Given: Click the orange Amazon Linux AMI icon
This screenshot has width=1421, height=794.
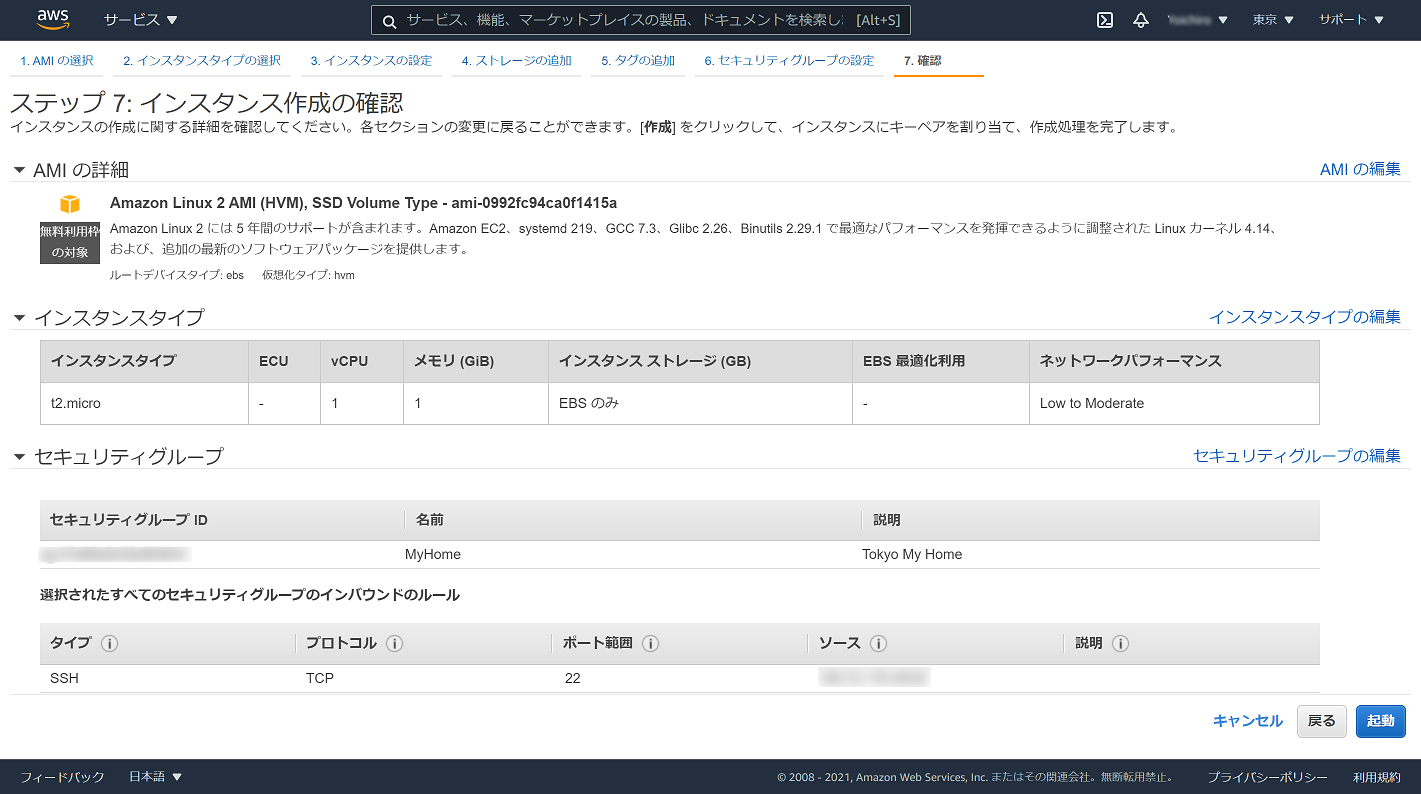Looking at the screenshot, I should click(x=70, y=204).
